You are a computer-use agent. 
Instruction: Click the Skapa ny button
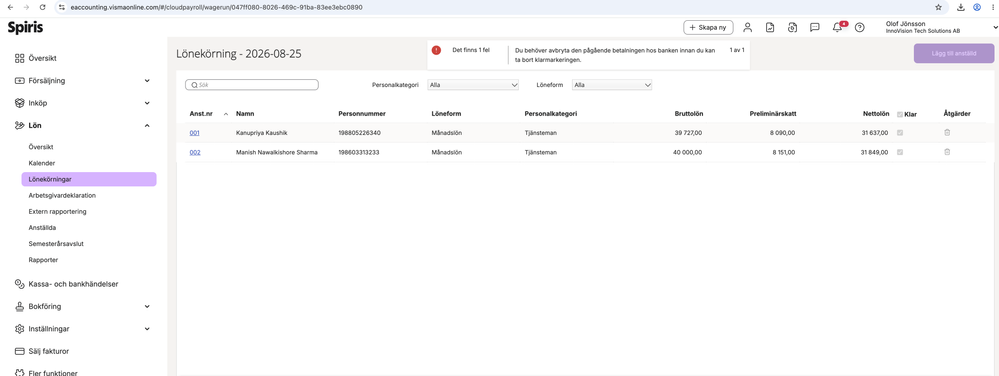708,27
